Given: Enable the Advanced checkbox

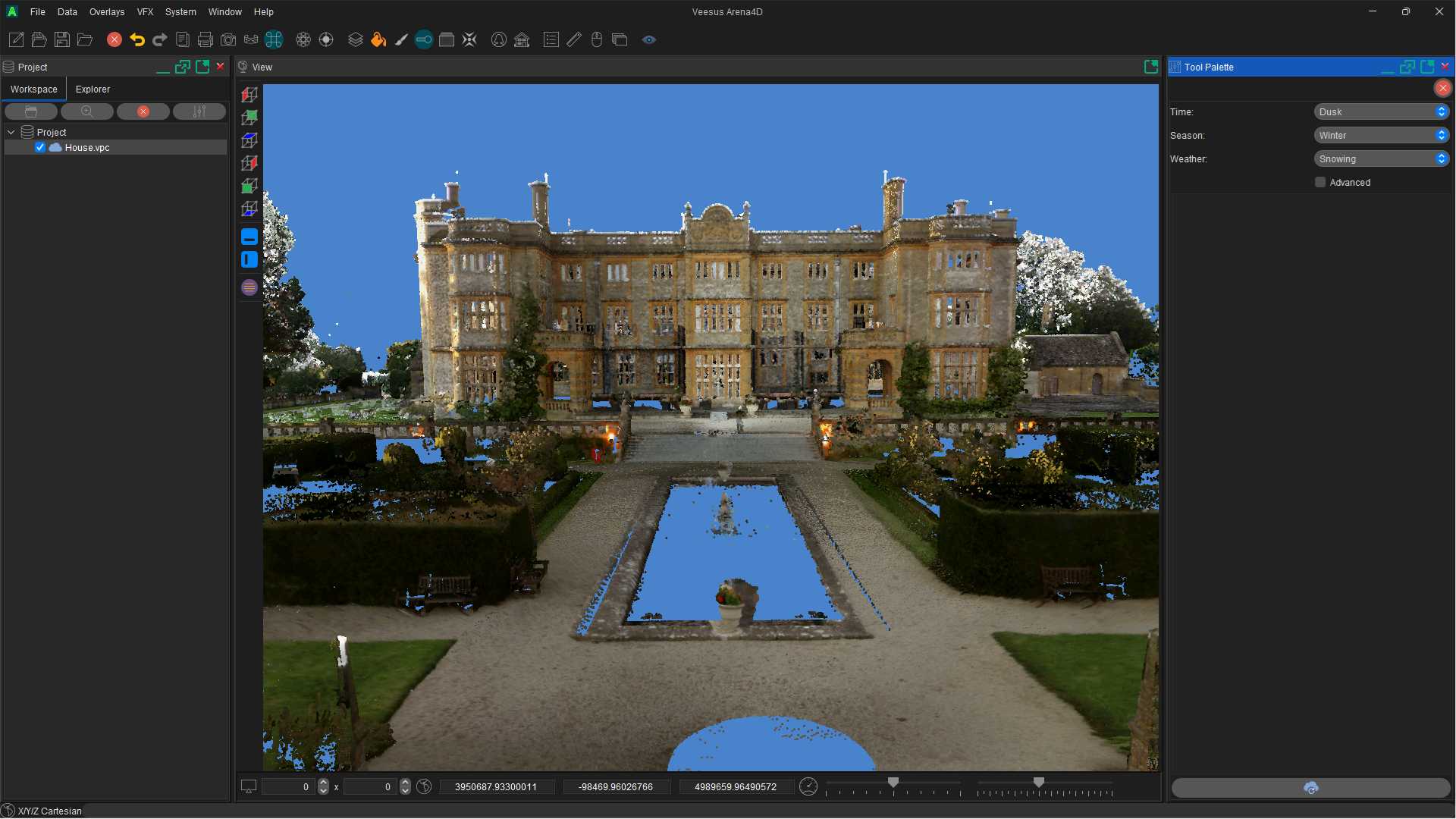Looking at the screenshot, I should click(x=1320, y=182).
